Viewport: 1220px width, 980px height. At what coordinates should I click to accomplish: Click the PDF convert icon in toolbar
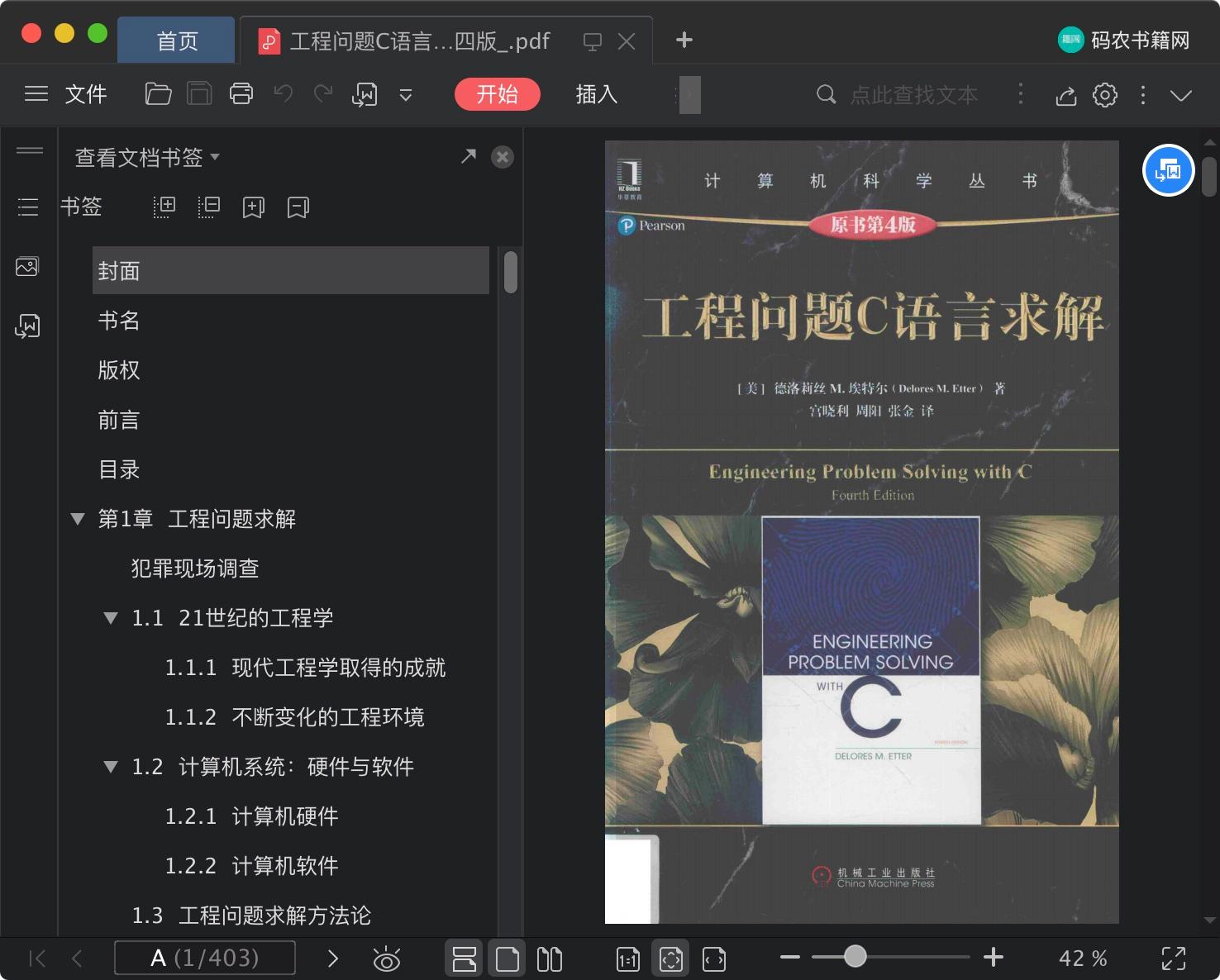(365, 94)
